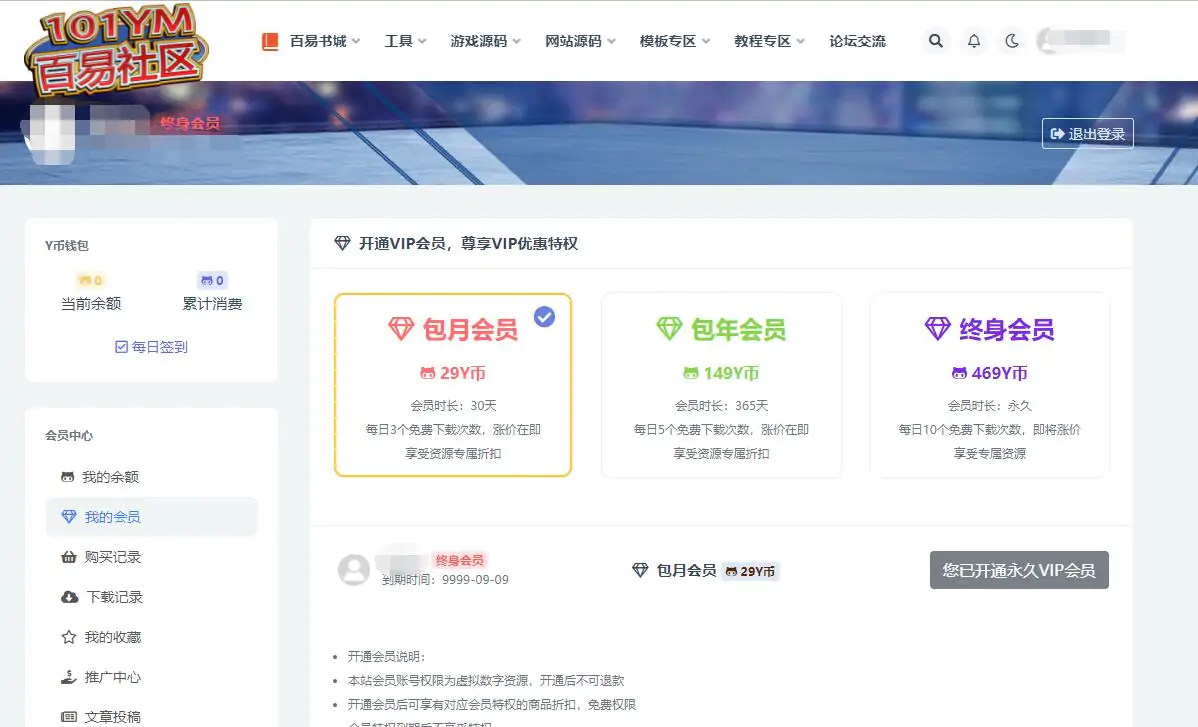This screenshot has height=727, width=1198.
Task: Open the 网站源码 menu label
Action: pos(573,41)
